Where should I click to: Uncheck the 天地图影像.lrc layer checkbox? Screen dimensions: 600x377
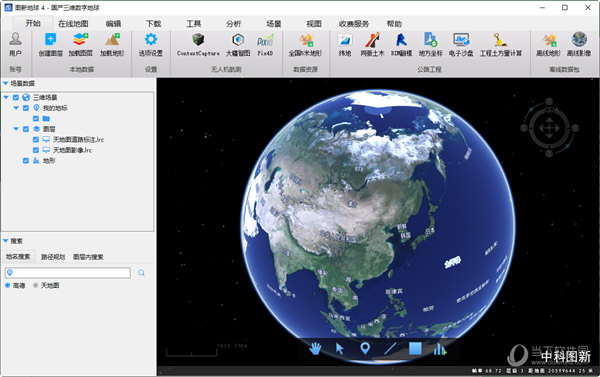point(36,150)
